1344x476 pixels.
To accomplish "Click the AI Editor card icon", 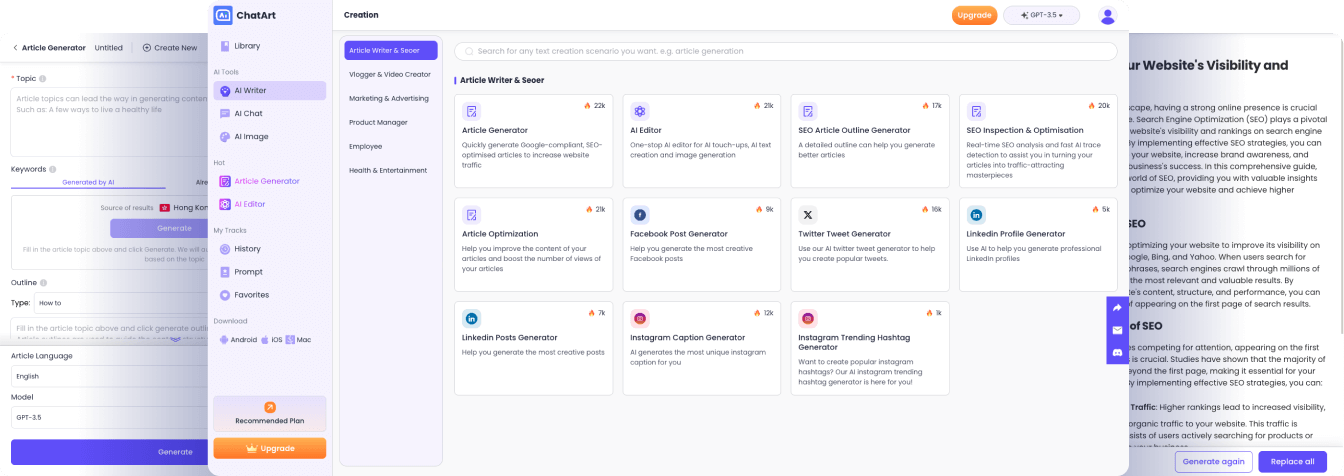I will (x=640, y=111).
